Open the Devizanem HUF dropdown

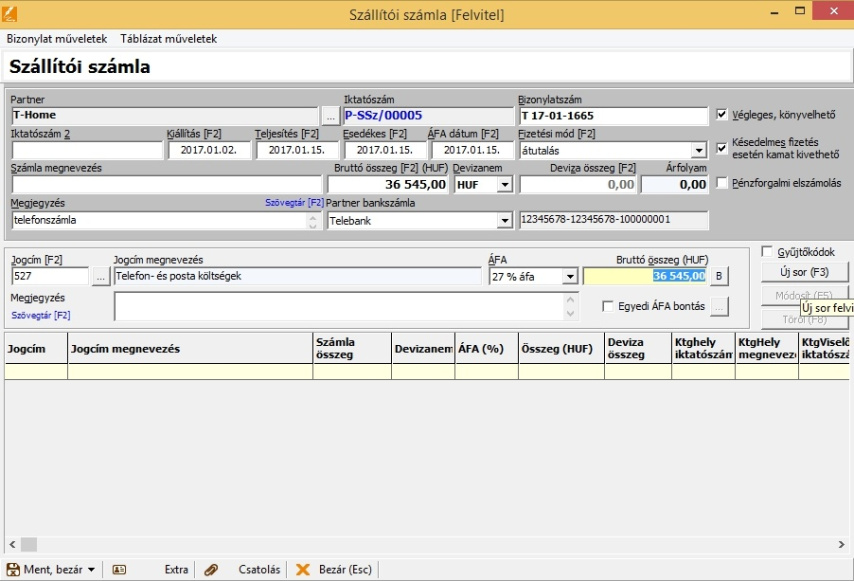505,185
